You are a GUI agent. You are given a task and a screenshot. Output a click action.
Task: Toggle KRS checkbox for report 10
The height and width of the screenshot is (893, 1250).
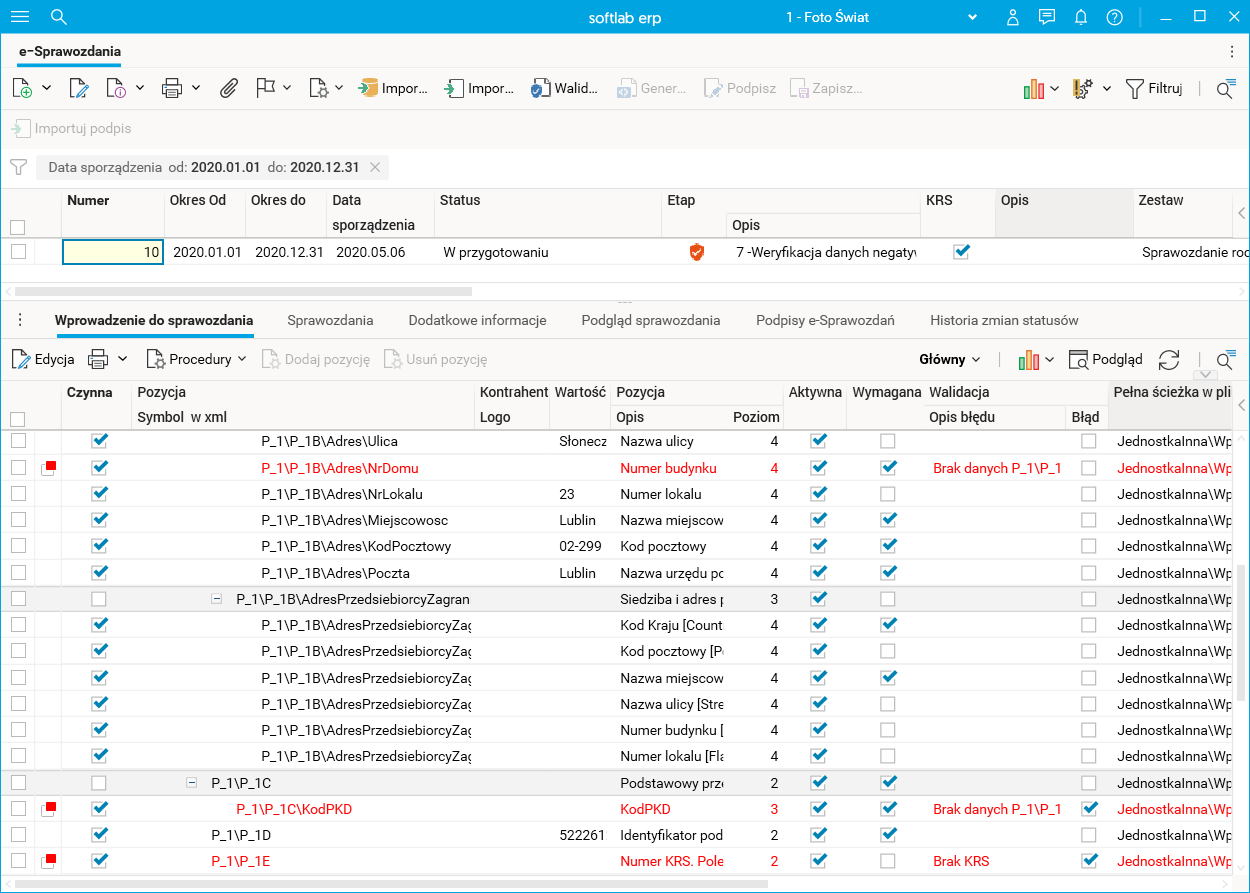[x=961, y=252]
